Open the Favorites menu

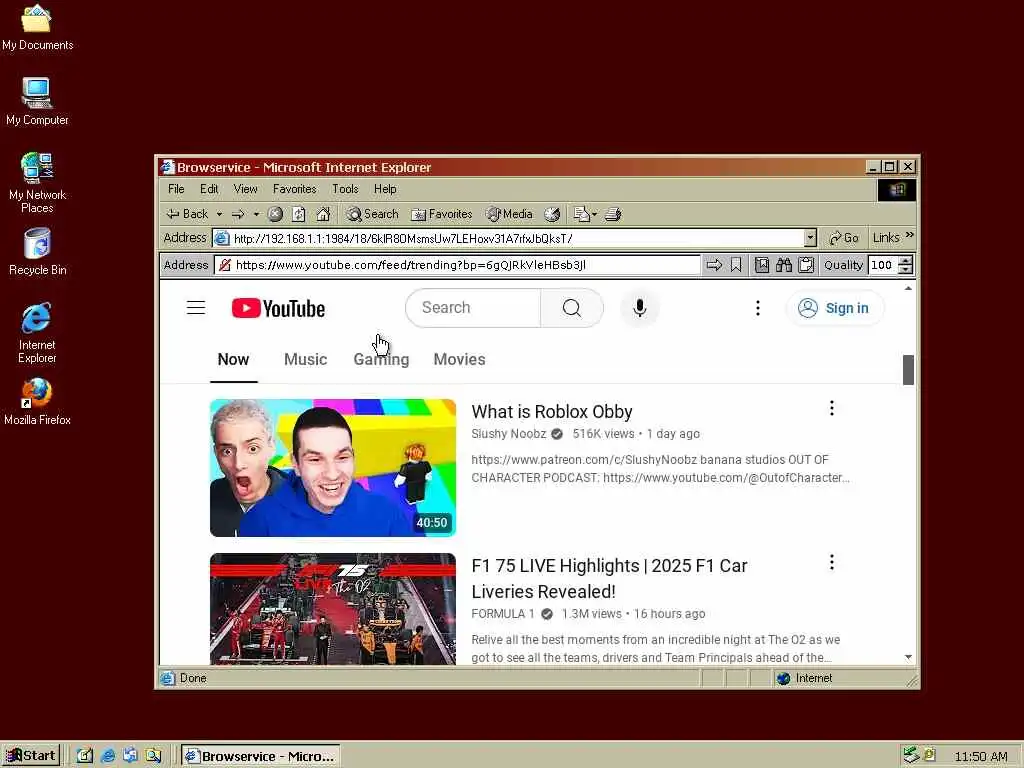pyautogui.click(x=295, y=189)
